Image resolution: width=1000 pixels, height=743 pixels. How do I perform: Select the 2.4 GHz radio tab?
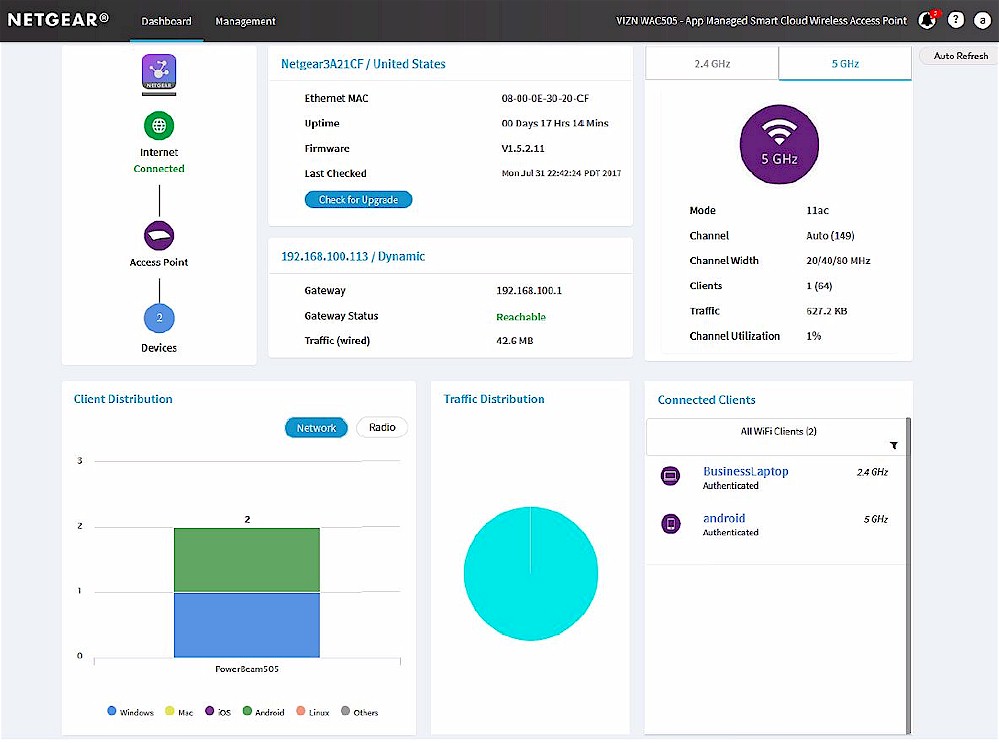(712, 64)
